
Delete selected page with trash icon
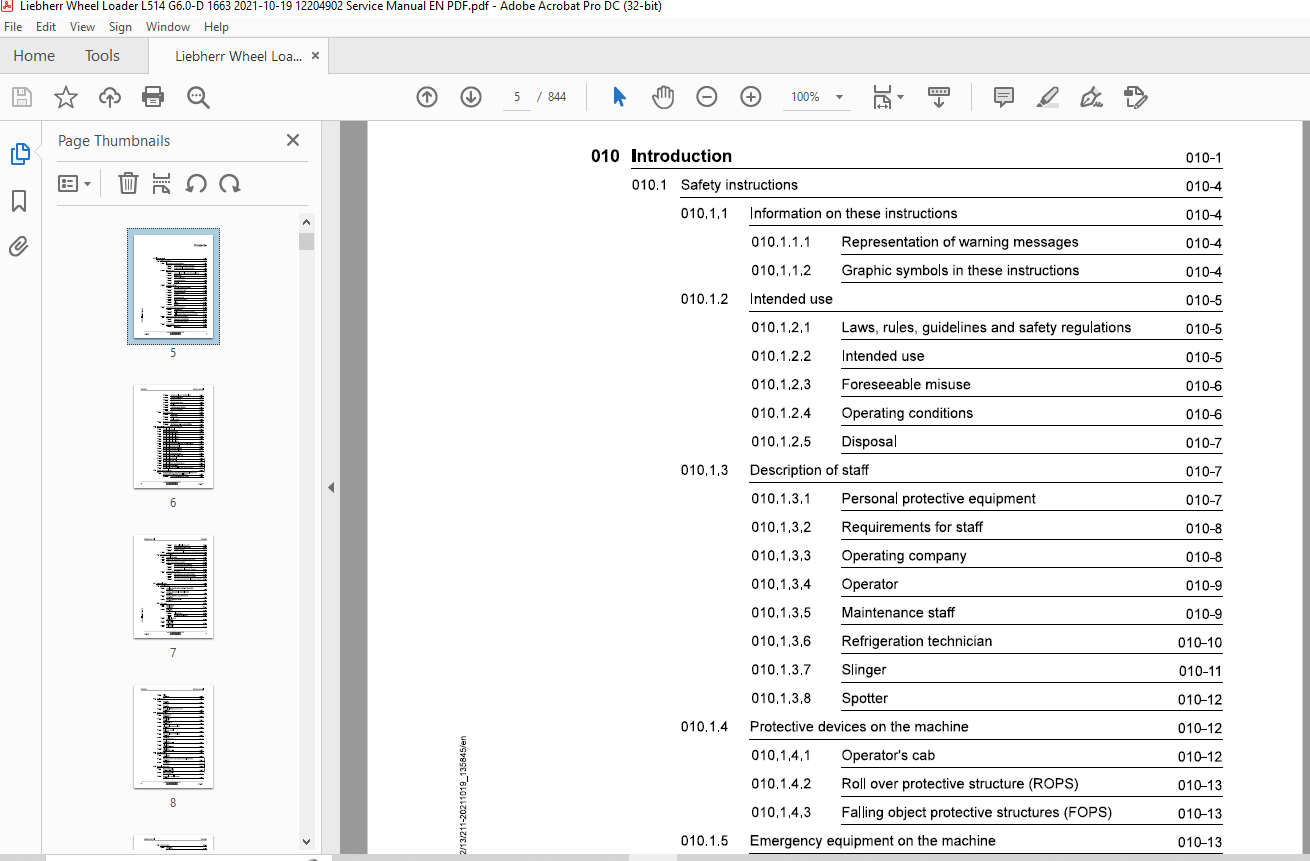128,184
